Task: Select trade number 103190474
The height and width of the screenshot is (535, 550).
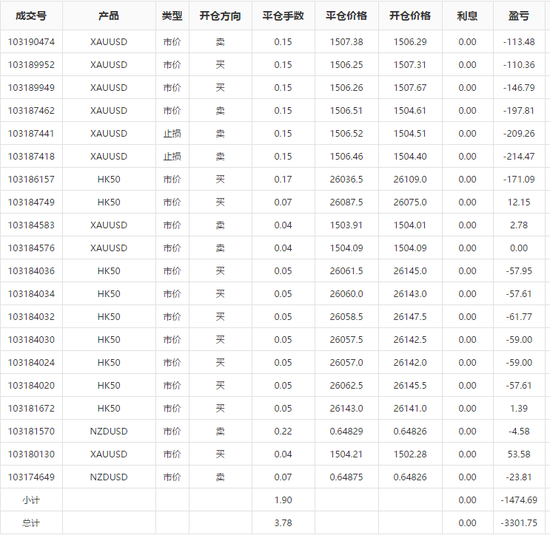Action: click(x=31, y=42)
